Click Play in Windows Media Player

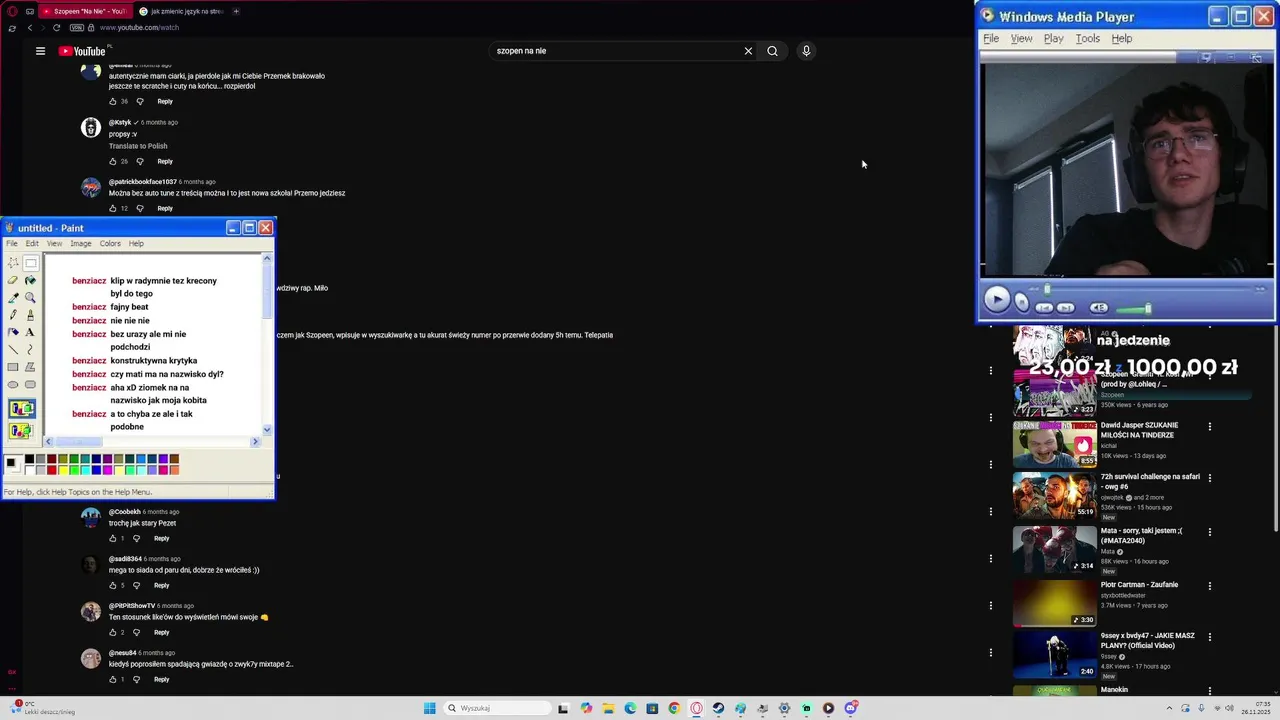point(996,299)
